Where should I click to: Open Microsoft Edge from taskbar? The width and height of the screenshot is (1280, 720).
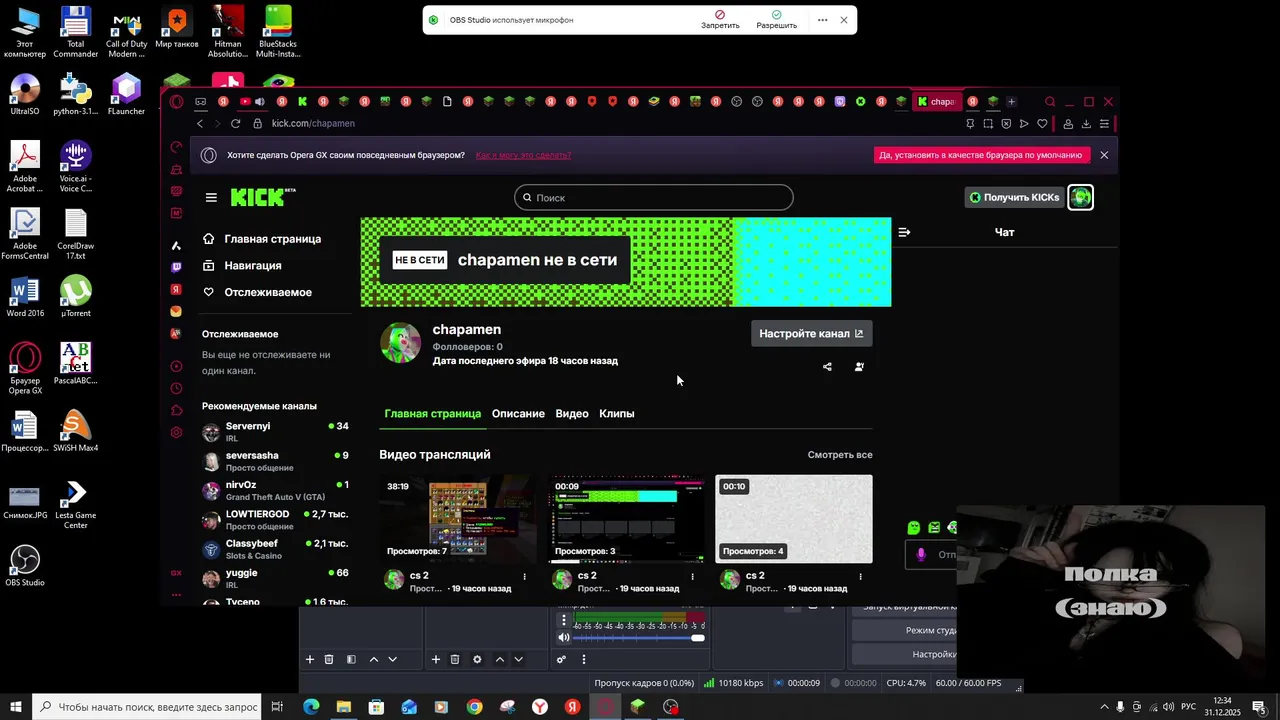pyautogui.click(x=311, y=707)
